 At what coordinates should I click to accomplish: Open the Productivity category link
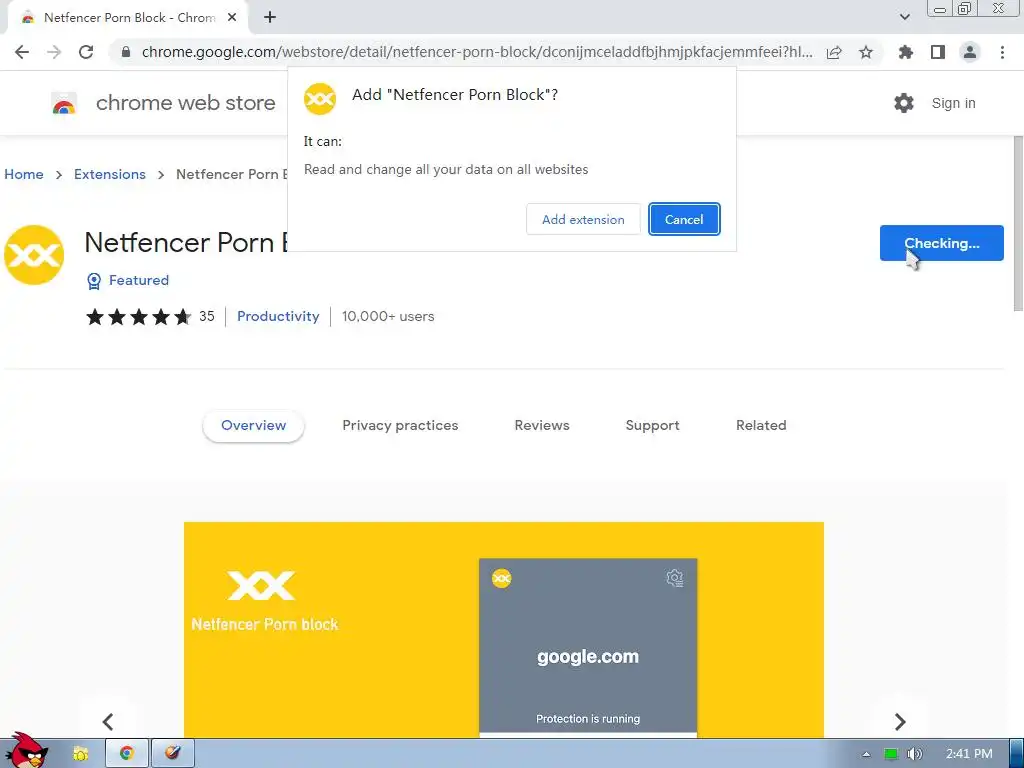click(x=278, y=316)
